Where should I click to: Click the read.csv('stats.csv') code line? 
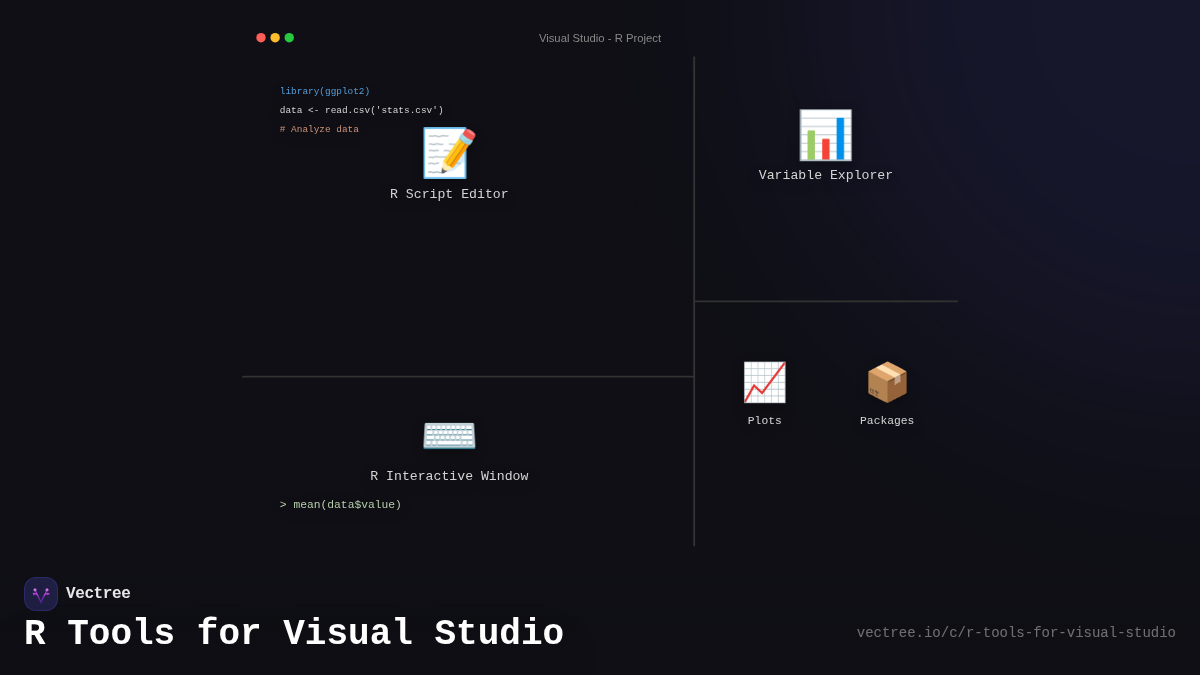[362, 110]
